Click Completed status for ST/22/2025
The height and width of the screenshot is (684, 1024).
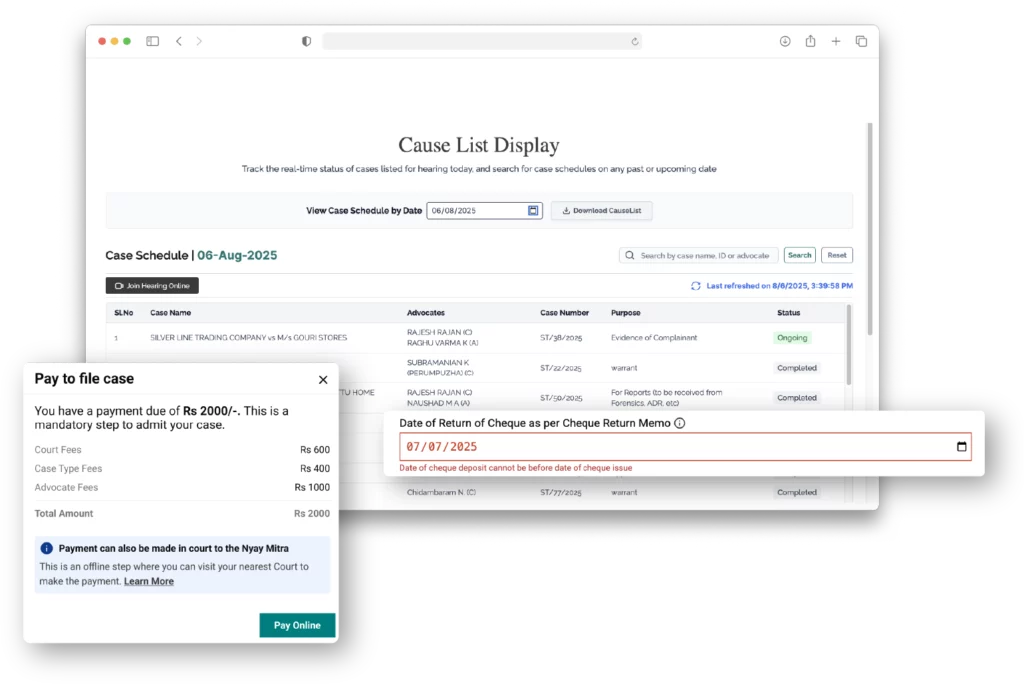[x=797, y=368]
